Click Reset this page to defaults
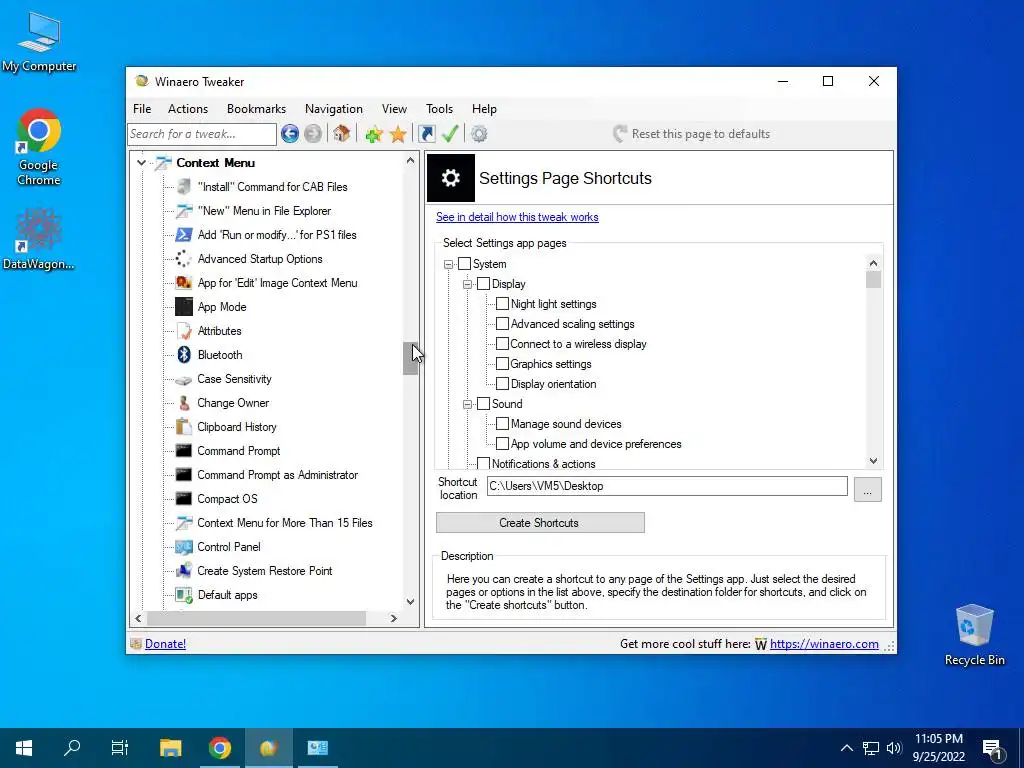 click(692, 134)
